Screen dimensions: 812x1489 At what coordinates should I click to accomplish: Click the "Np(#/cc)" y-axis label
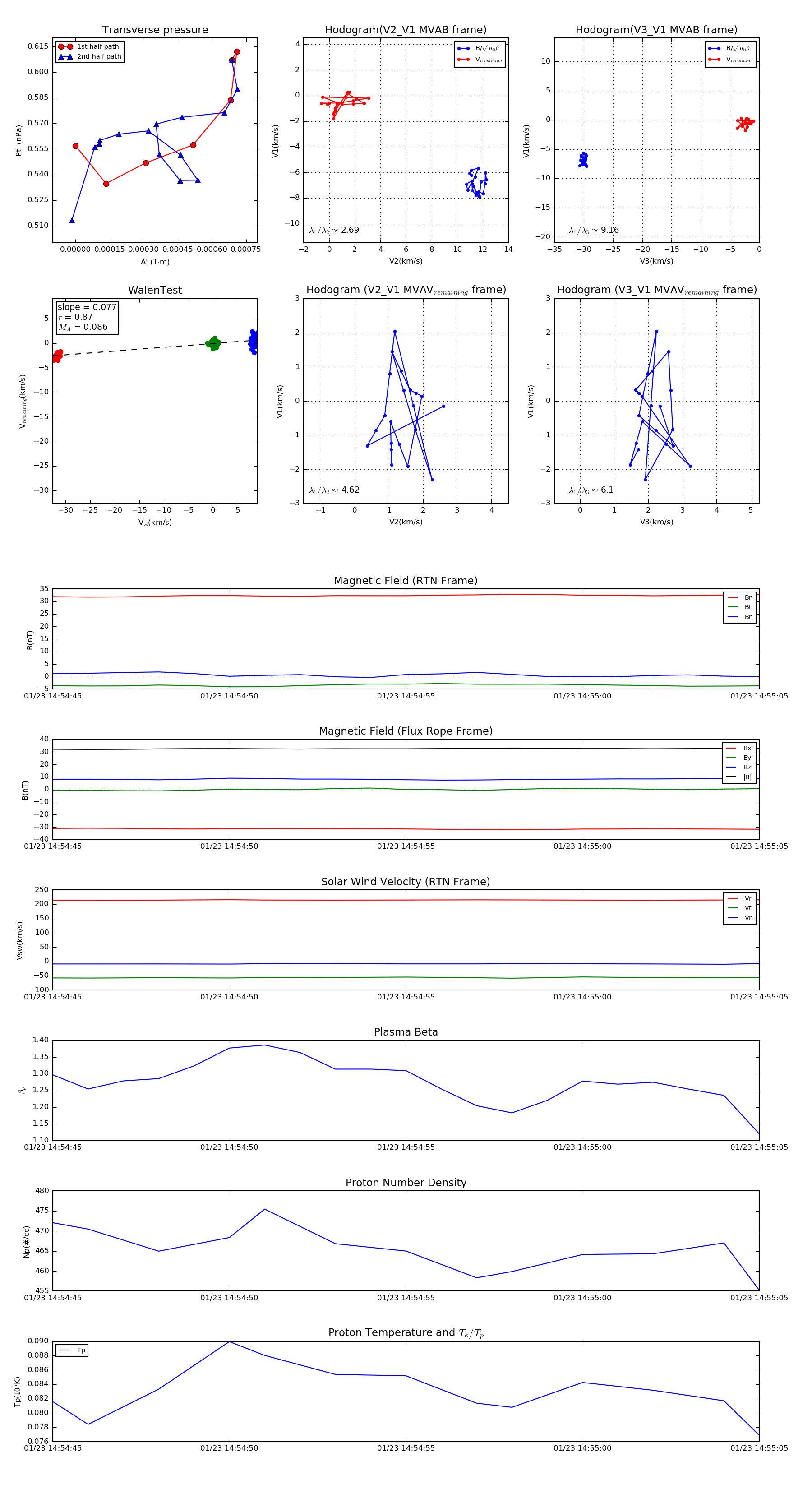(x=26, y=1241)
